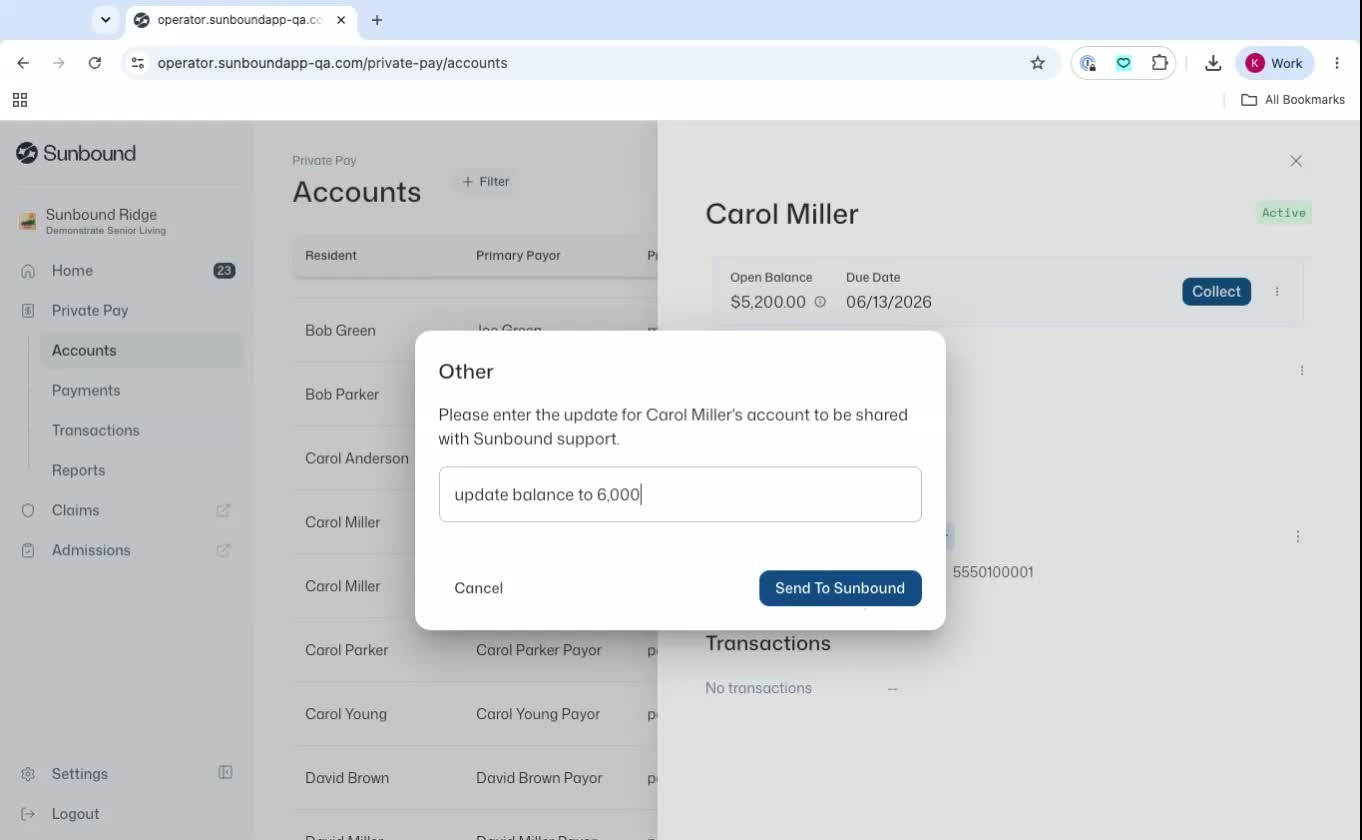Click the Home notification badge showing 23

coord(224,271)
